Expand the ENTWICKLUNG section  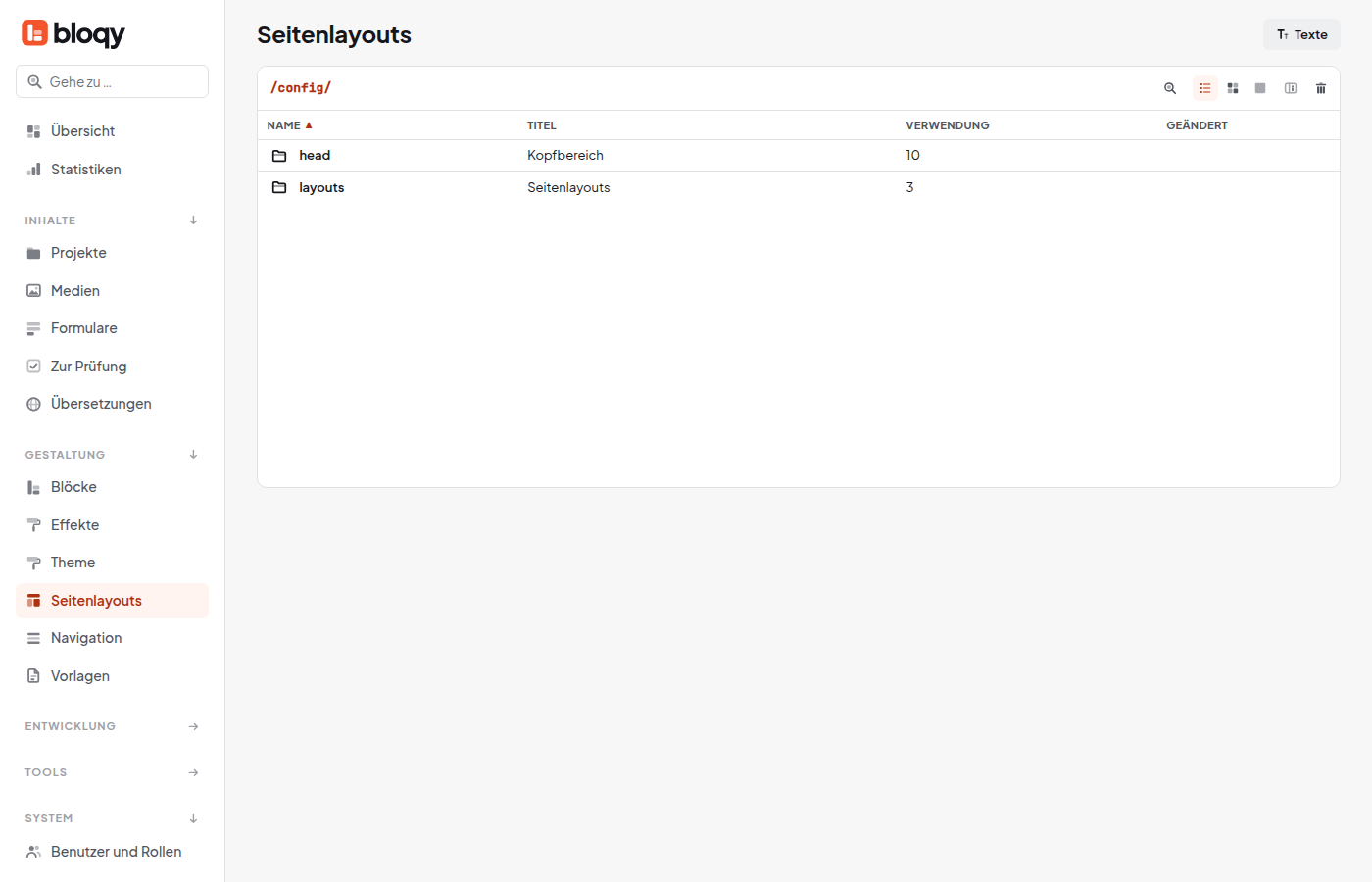[193, 726]
